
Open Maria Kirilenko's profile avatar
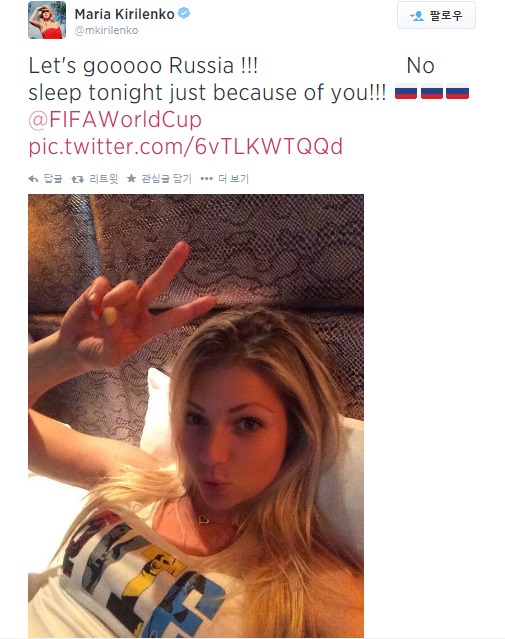point(47,20)
